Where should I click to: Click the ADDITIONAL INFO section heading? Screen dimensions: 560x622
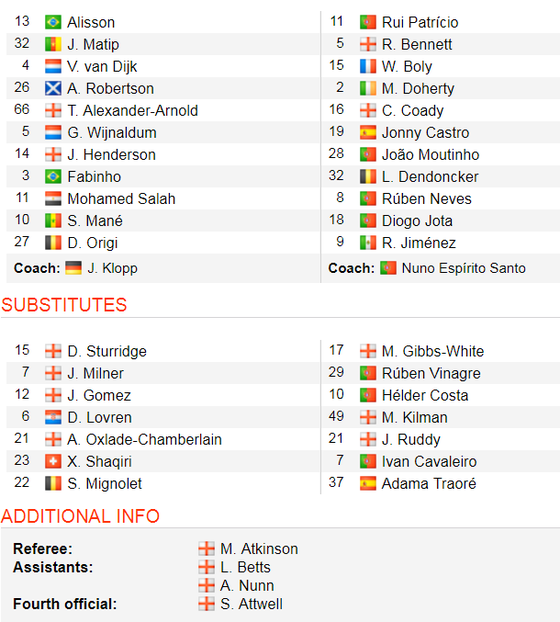click(x=80, y=516)
